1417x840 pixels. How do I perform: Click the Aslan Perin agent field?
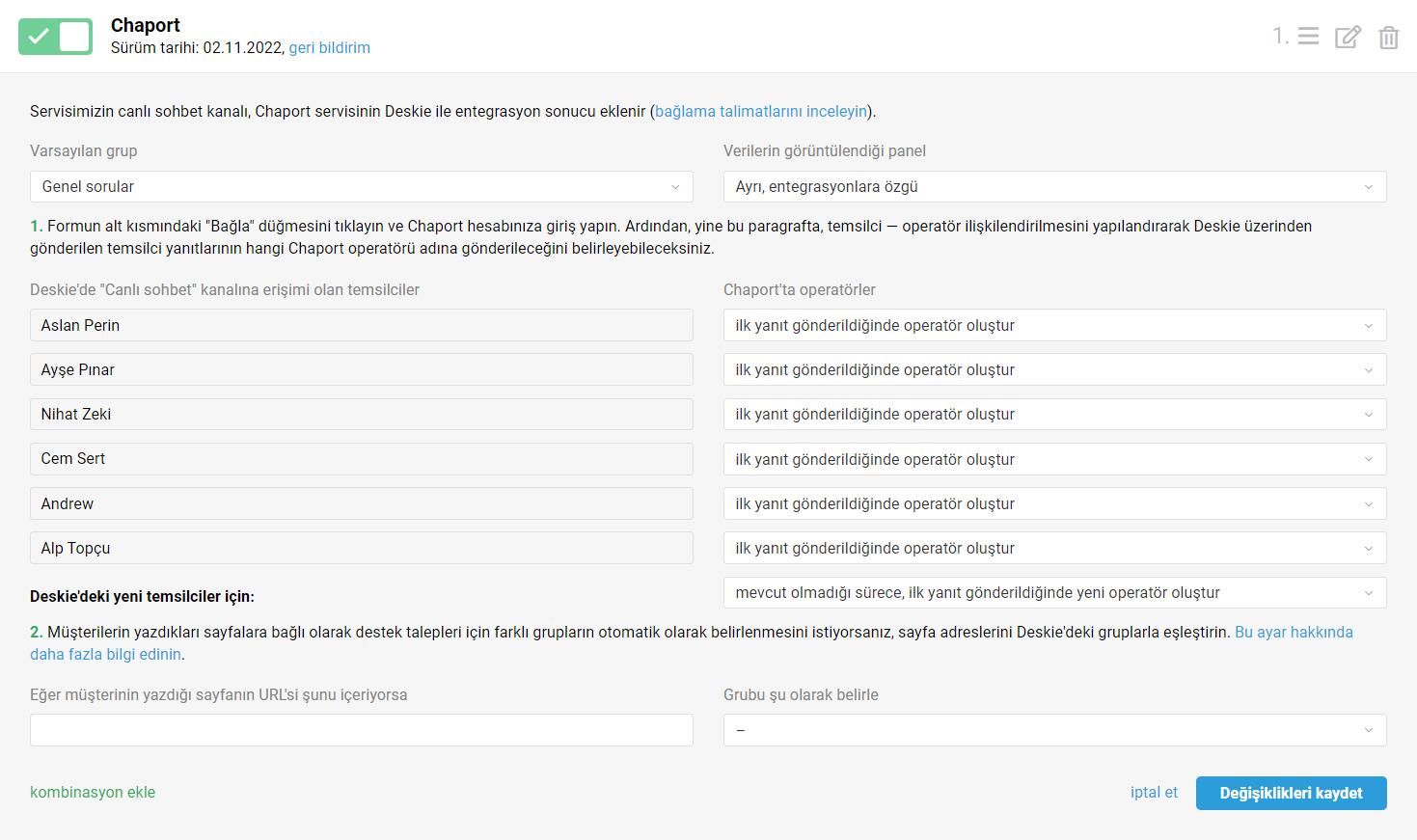[x=362, y=325]
